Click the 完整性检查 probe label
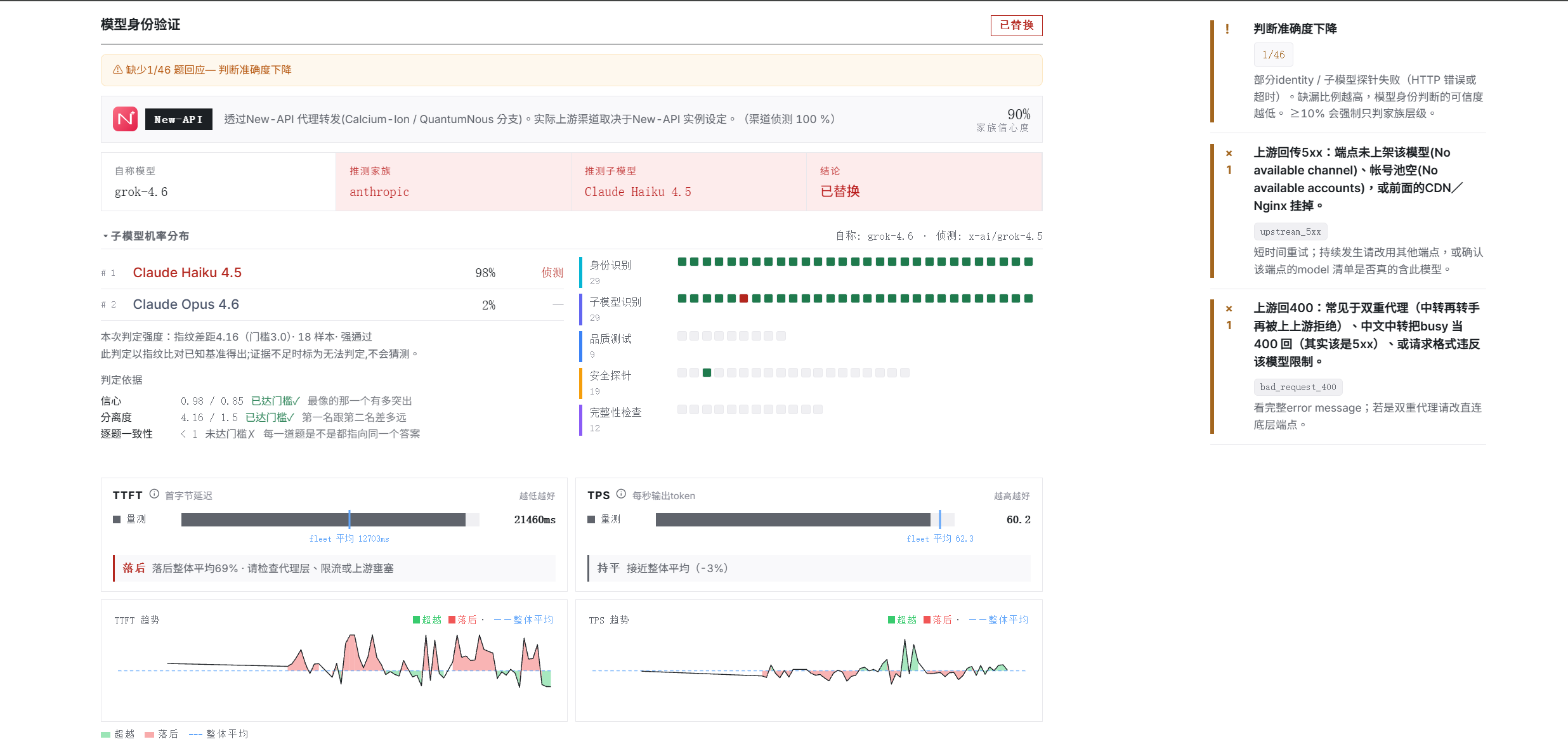 pyautogui.click(x=615, y=412)
